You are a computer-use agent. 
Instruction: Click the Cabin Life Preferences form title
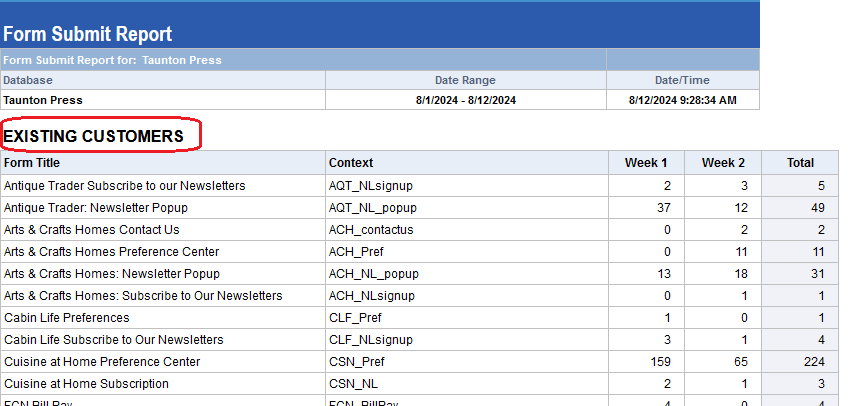coord(67,318)
